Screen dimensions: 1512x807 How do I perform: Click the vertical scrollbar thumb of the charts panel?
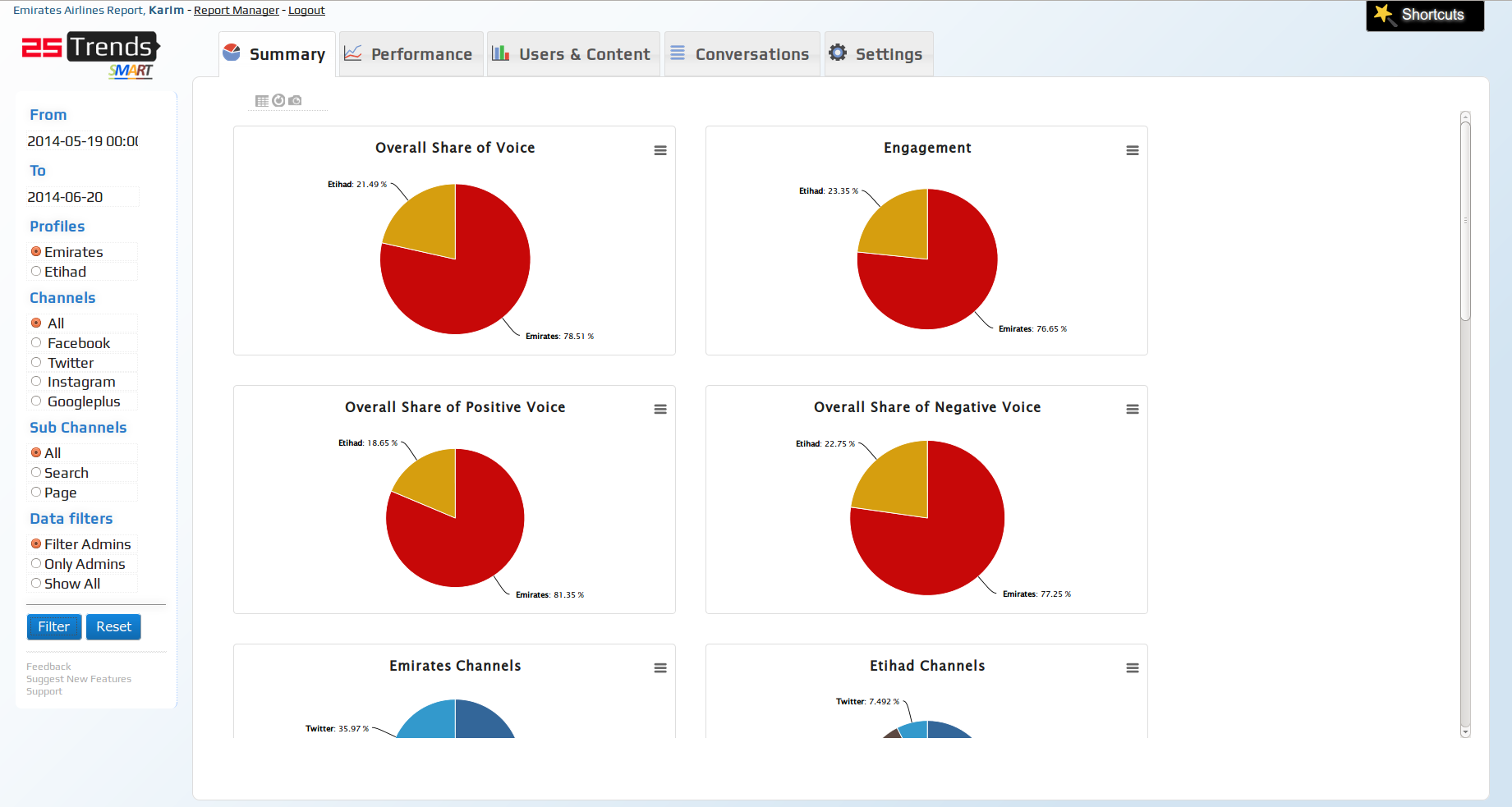[x=1465, y=221]
